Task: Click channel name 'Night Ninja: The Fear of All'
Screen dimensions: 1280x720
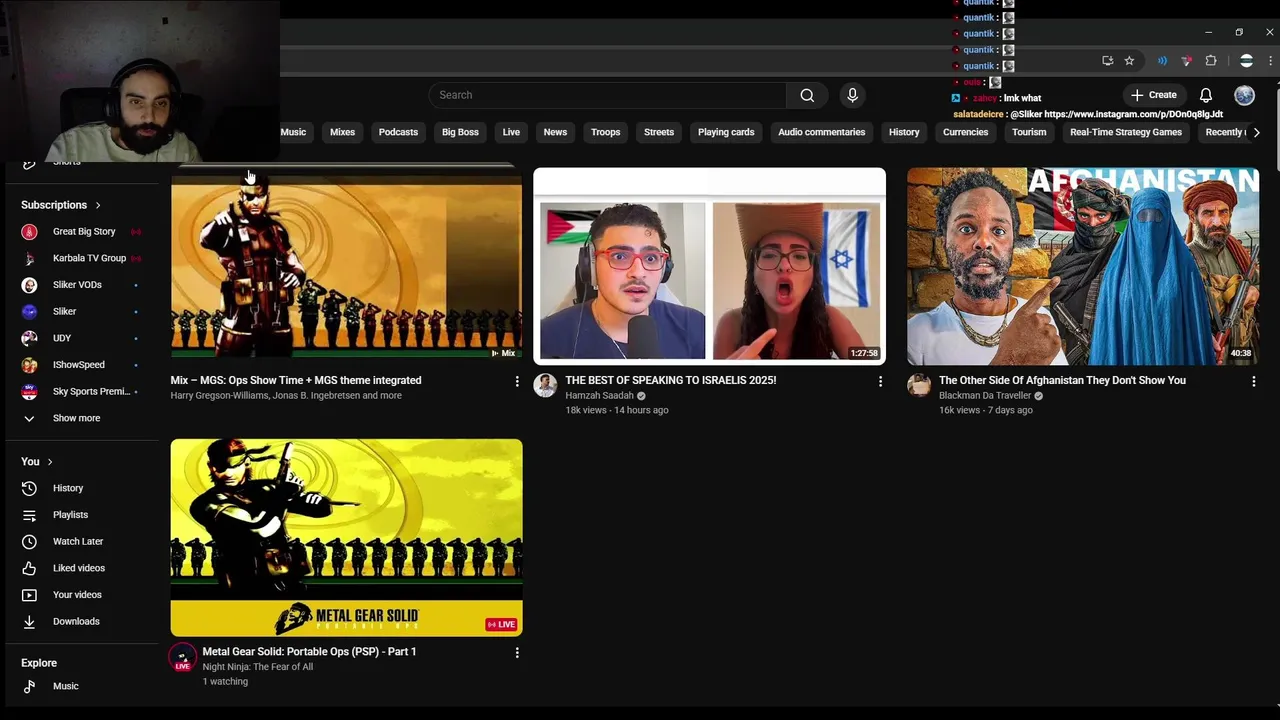Action: 258,667
